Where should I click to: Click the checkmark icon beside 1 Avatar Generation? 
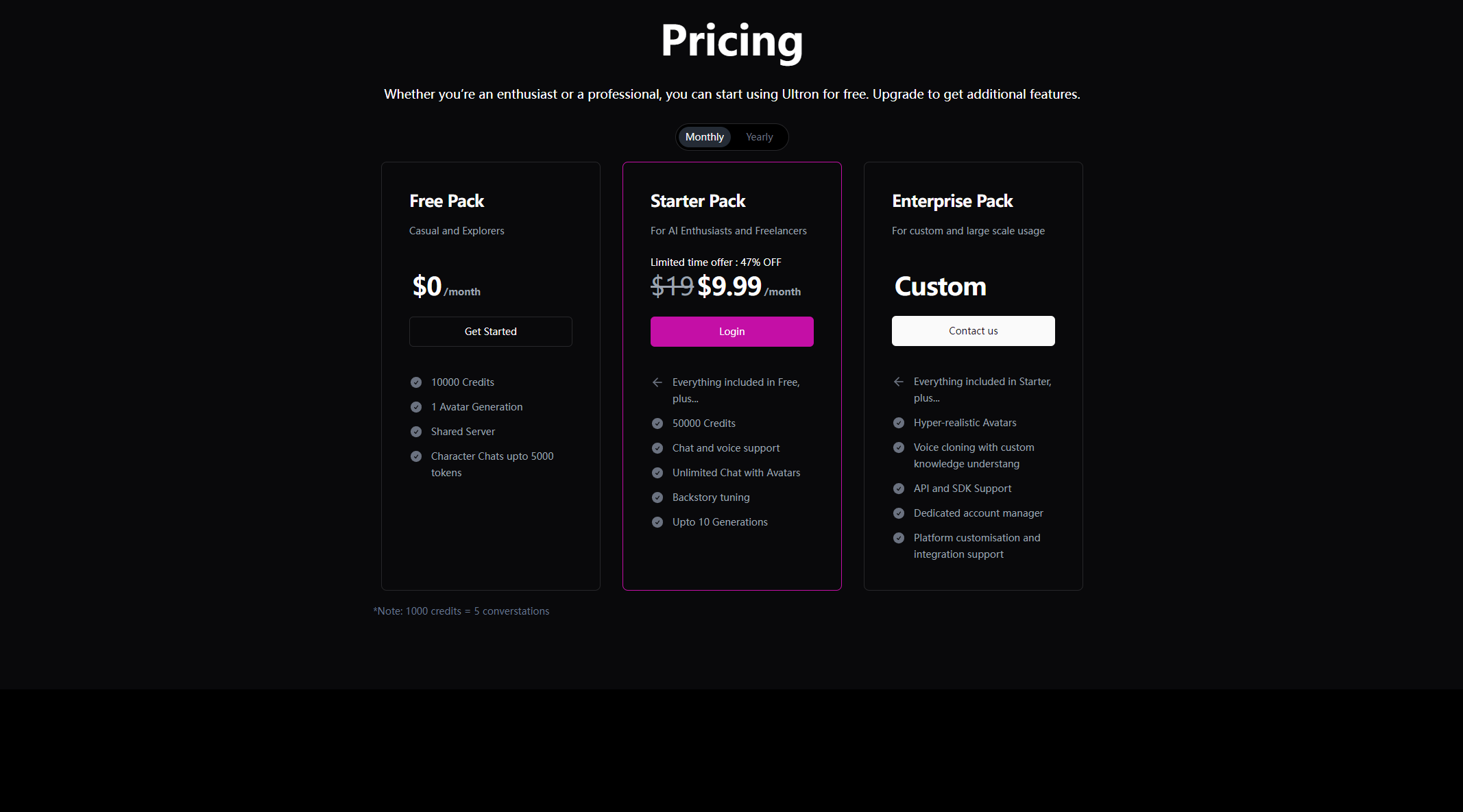point(416,407)
